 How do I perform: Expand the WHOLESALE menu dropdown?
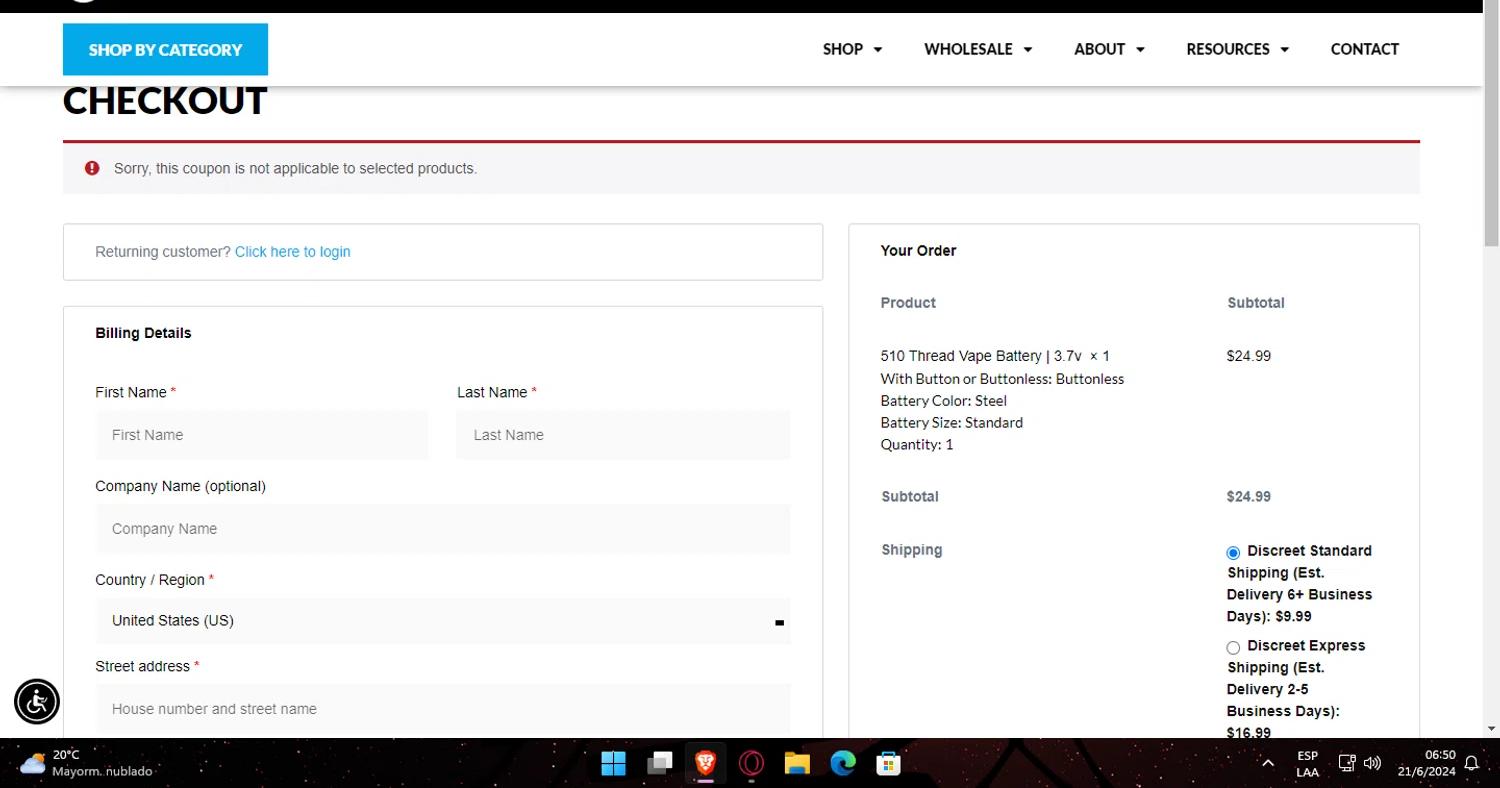point(978,49)
